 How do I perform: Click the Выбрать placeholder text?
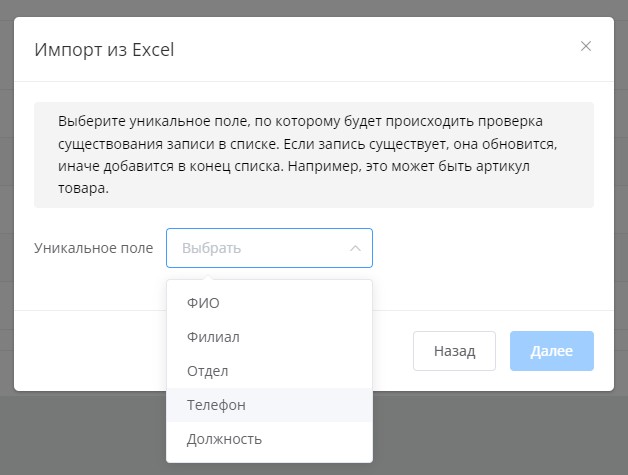click(211, 248)
